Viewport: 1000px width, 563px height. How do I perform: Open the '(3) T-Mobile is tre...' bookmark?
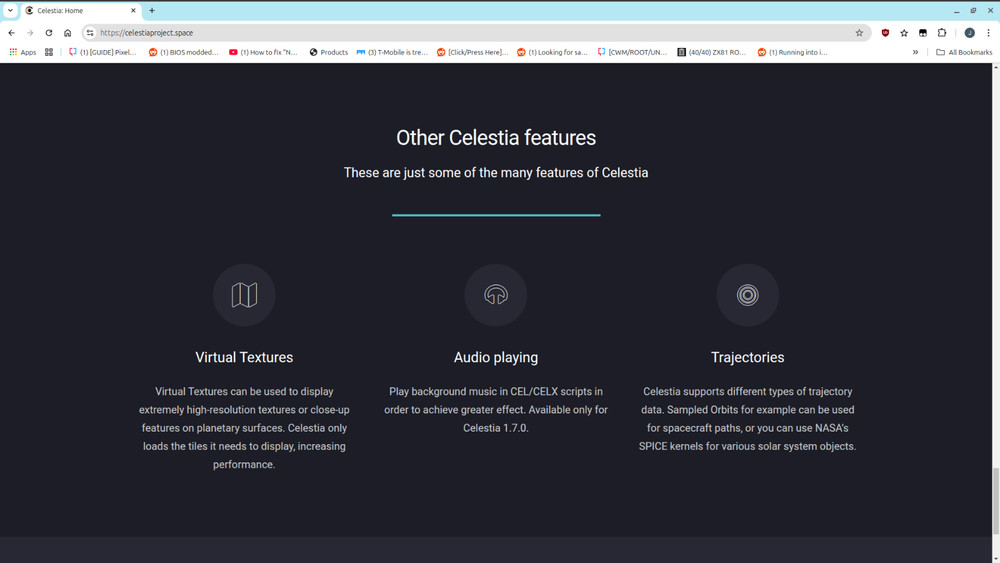pos(392,52)
